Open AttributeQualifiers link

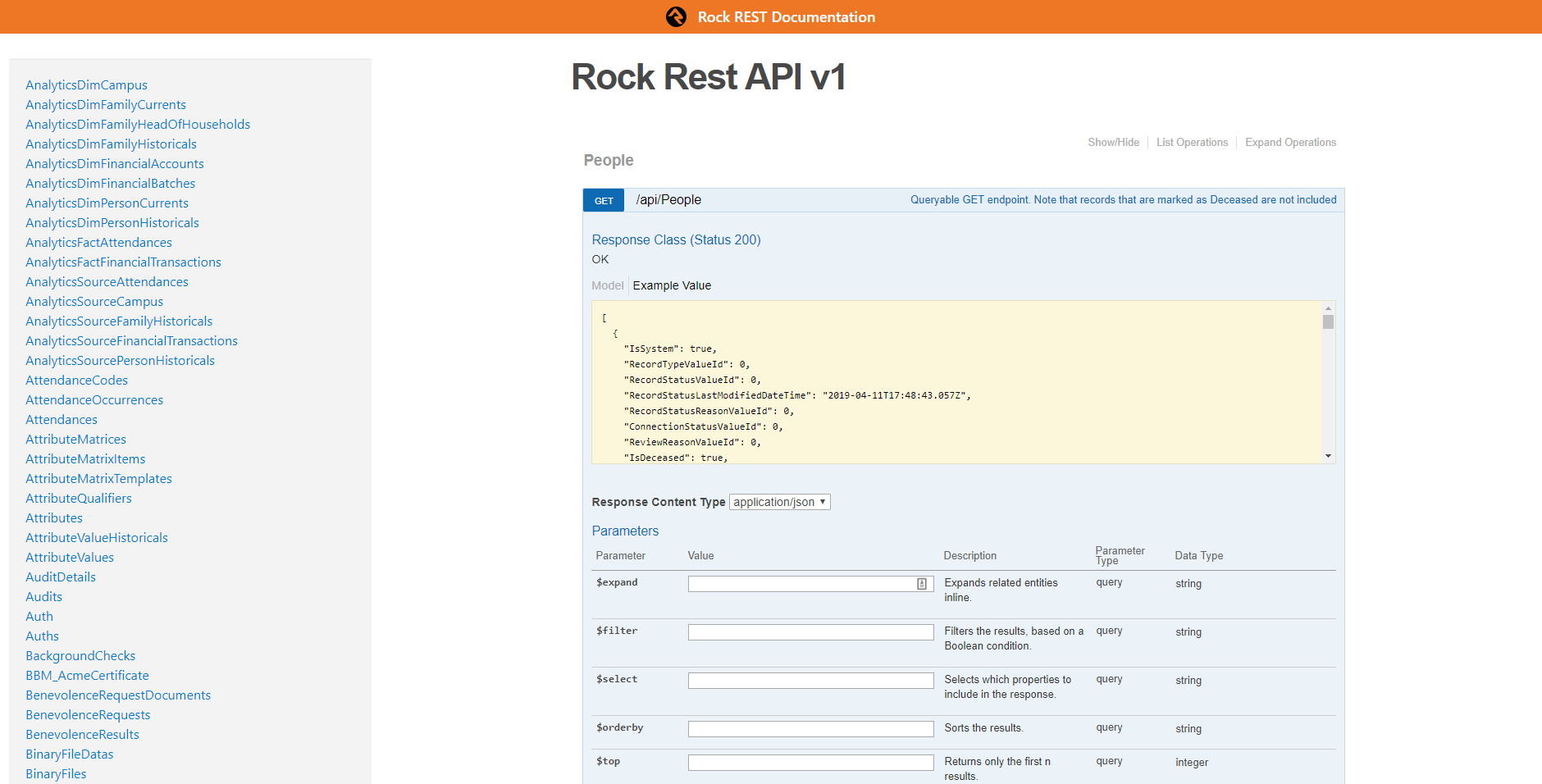[79, 498]
